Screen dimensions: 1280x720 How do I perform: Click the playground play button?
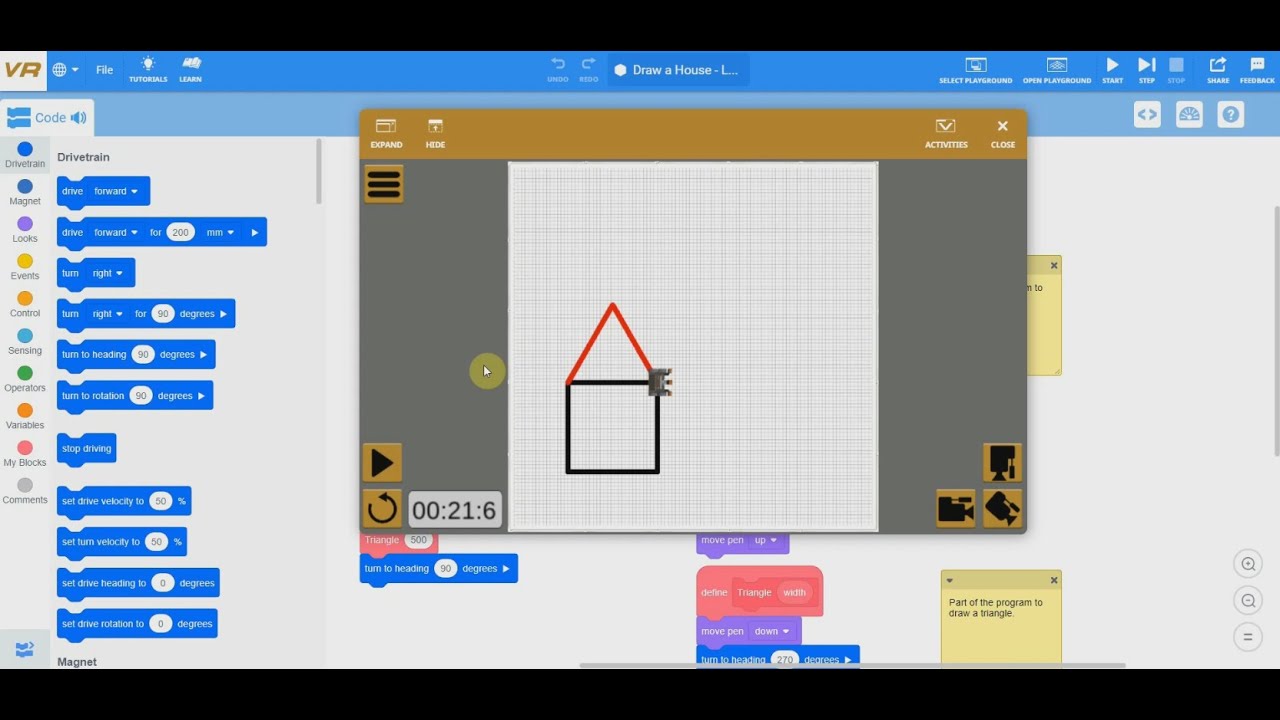[x=382, y=463]
